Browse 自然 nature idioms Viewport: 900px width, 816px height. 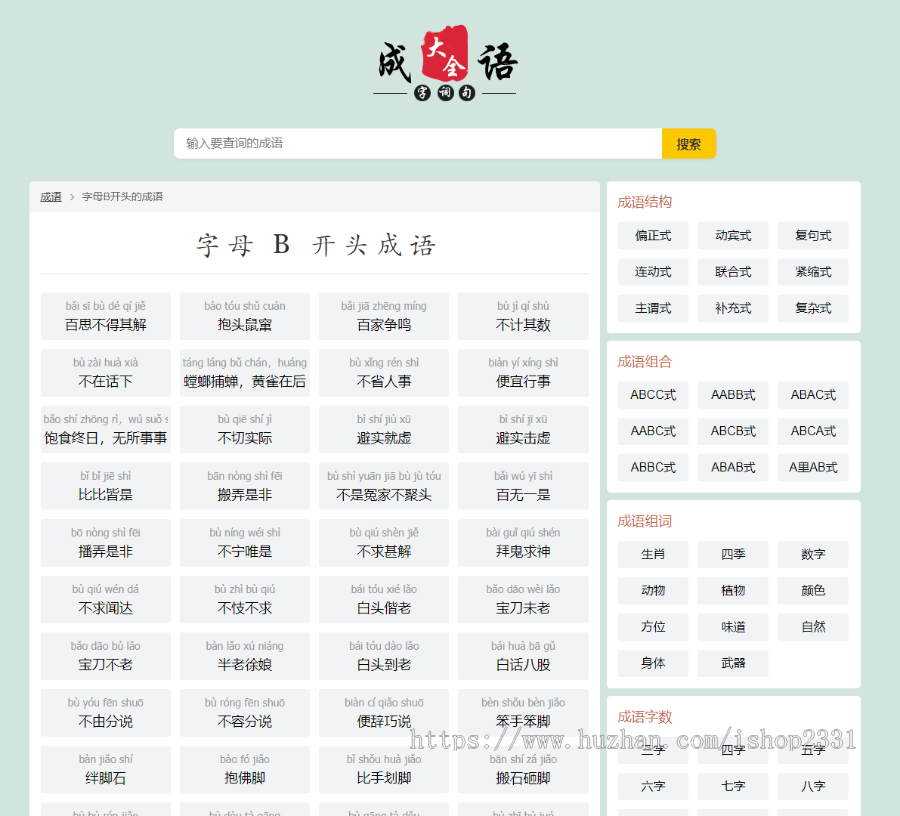(813, 627)
